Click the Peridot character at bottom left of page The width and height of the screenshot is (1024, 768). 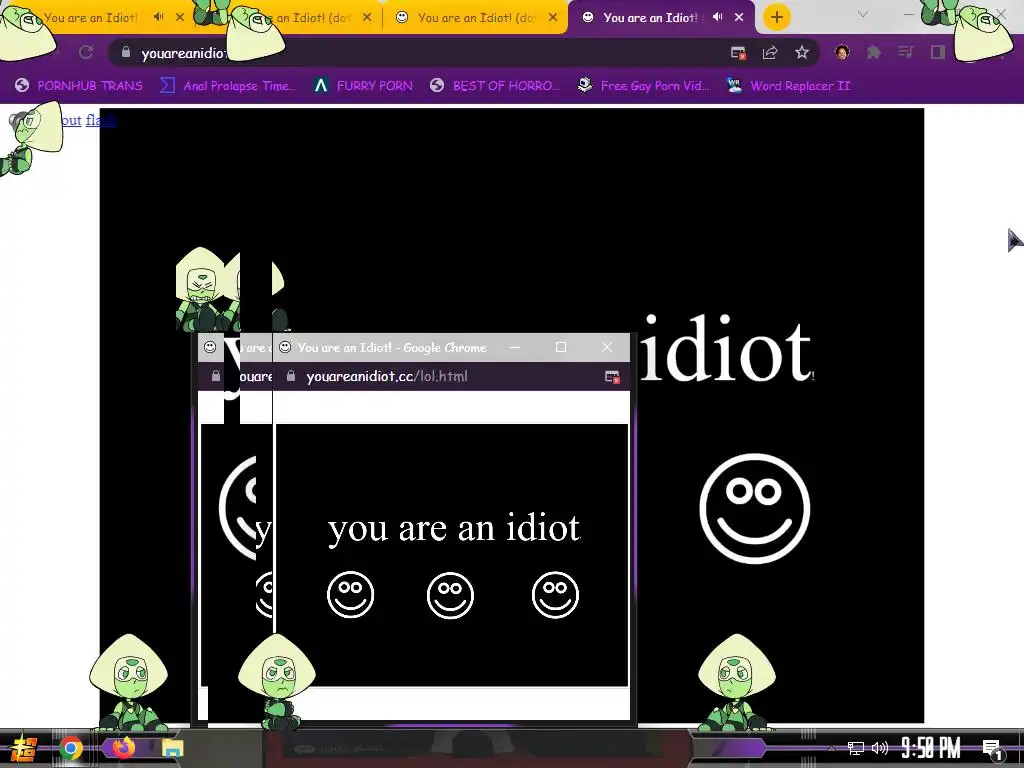pyautogui.click(x=129, y=682)
